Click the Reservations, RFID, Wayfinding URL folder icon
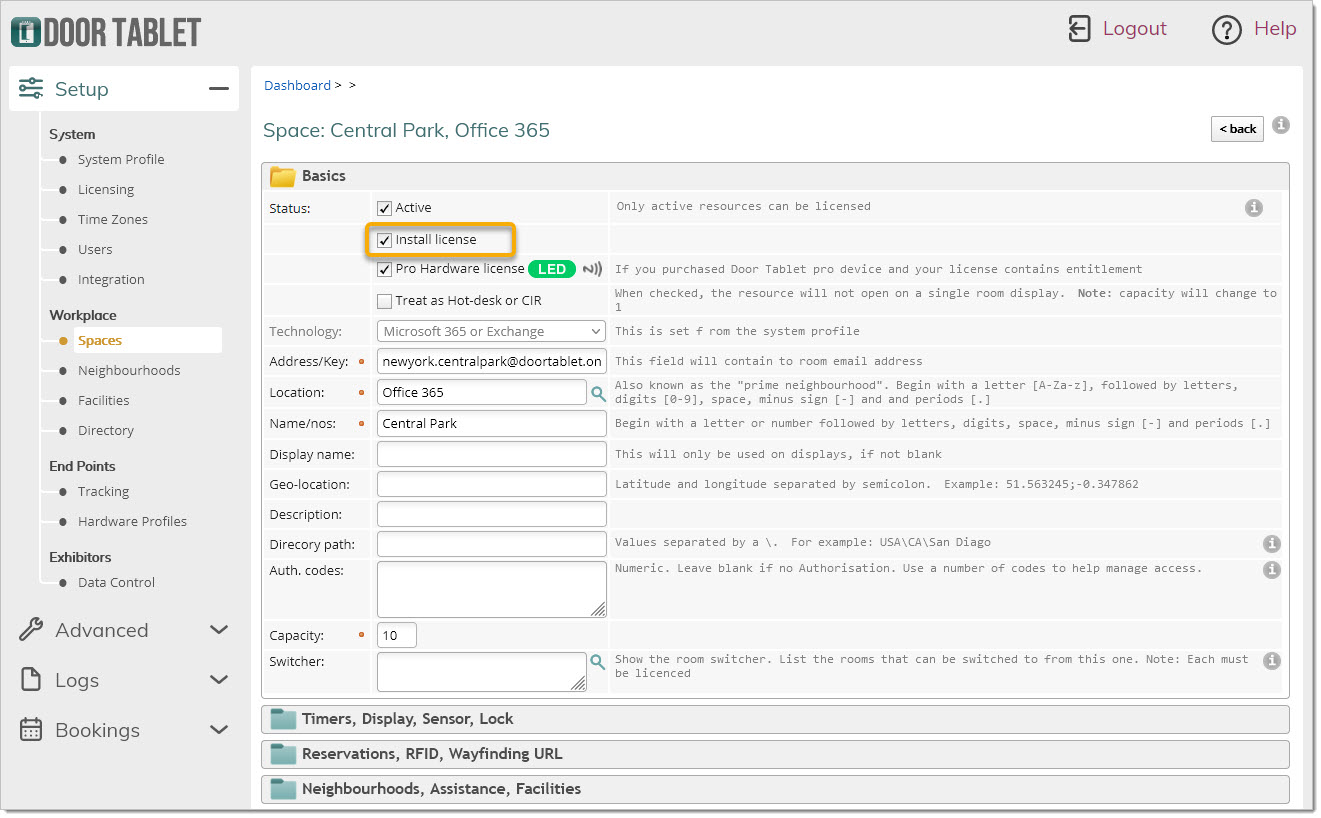Image resolution: width=1321 pixels, height=818 pixels. (283, 755)
